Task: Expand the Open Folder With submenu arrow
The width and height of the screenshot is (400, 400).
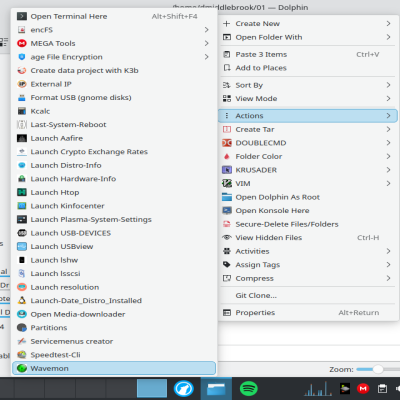Action: pyautogui.click(x=388, y=37)
